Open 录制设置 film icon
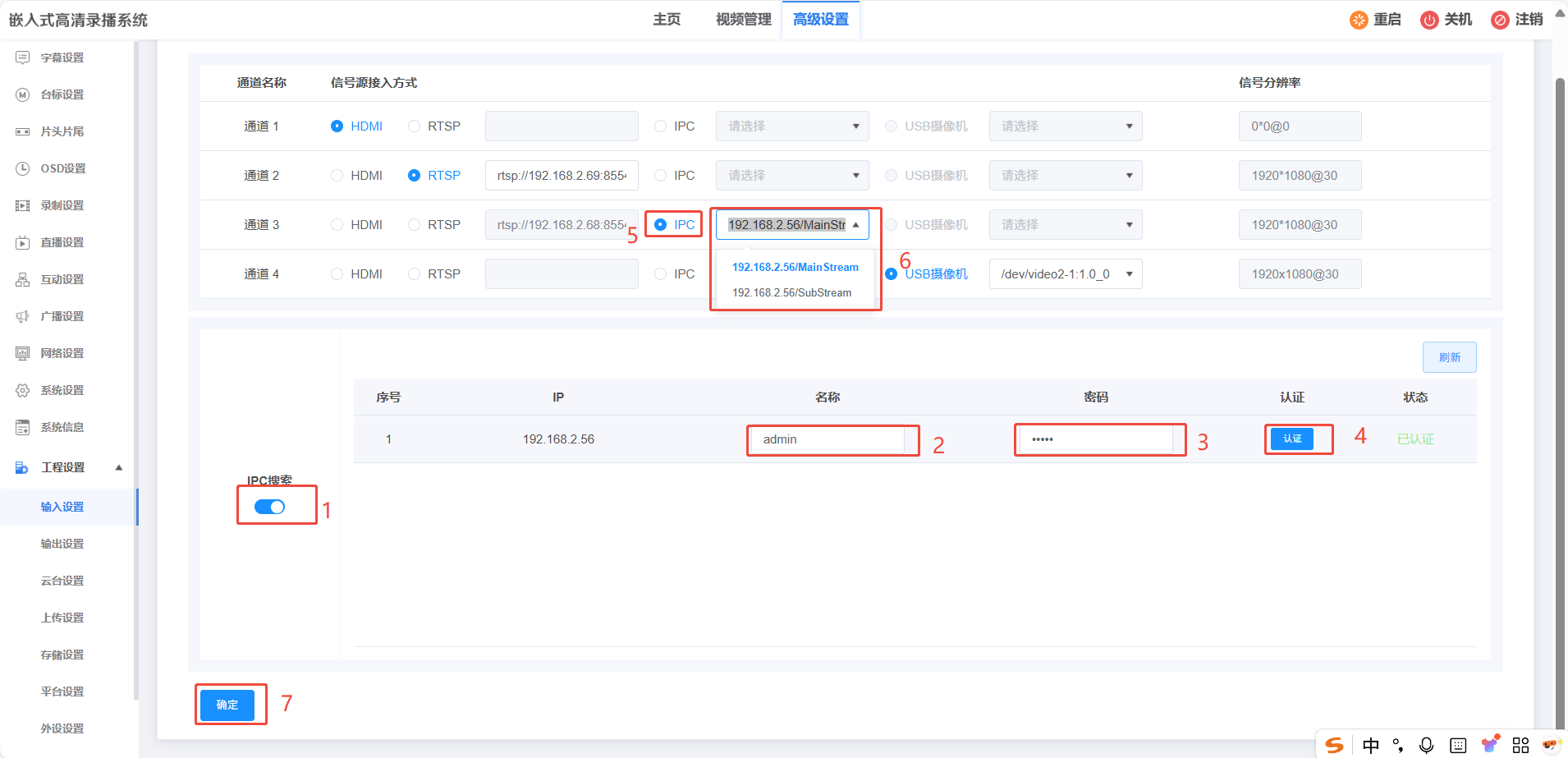Viewport: 1568px width, 758px height. tap(23, 205)
